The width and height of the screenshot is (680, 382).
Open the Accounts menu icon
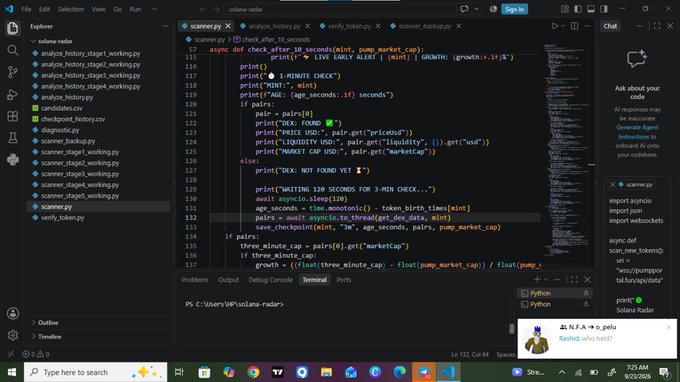pos(13,313)
